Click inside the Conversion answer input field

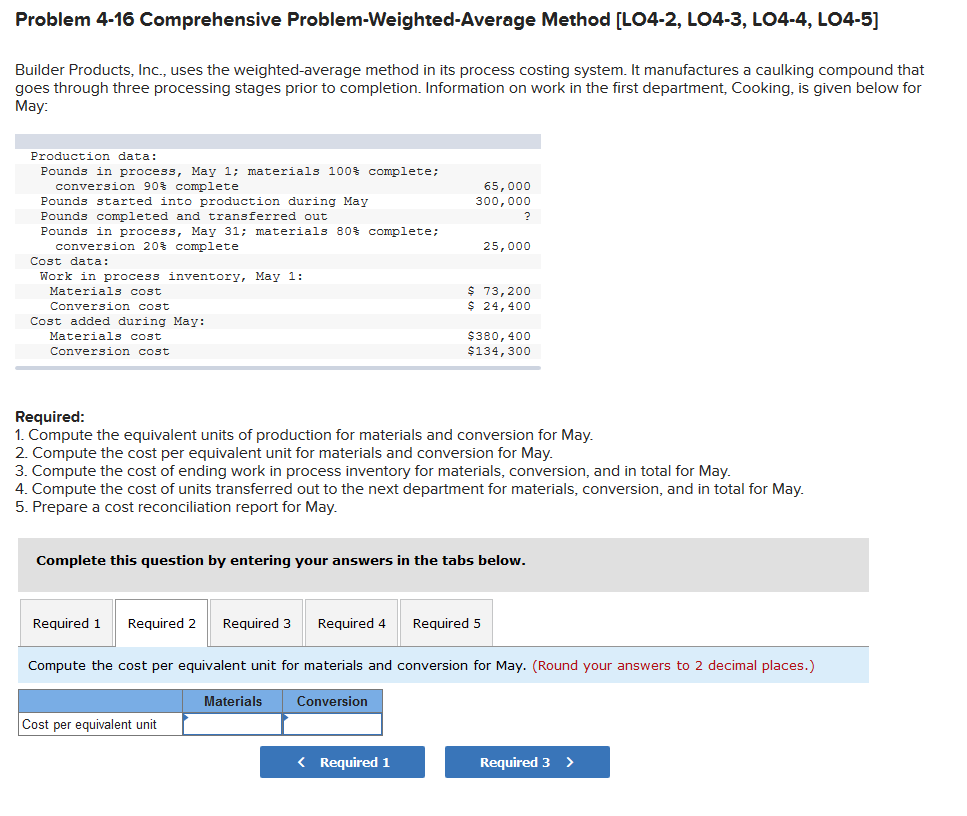pos(335,723)
